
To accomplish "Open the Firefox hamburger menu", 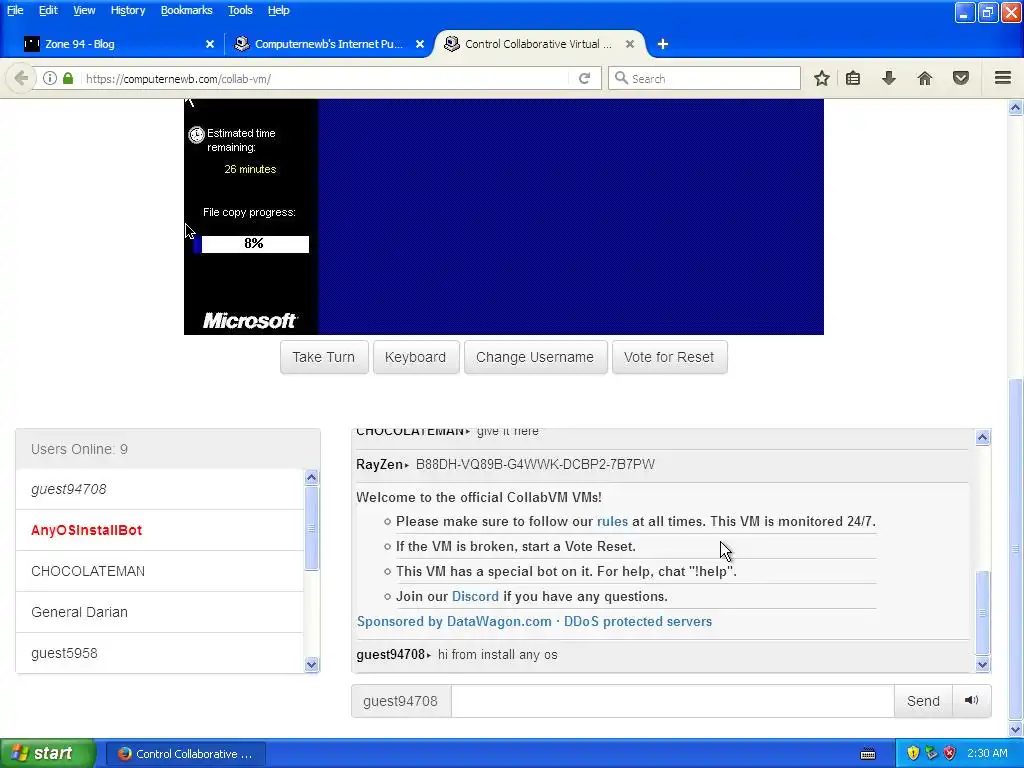I will (1003, 78).
